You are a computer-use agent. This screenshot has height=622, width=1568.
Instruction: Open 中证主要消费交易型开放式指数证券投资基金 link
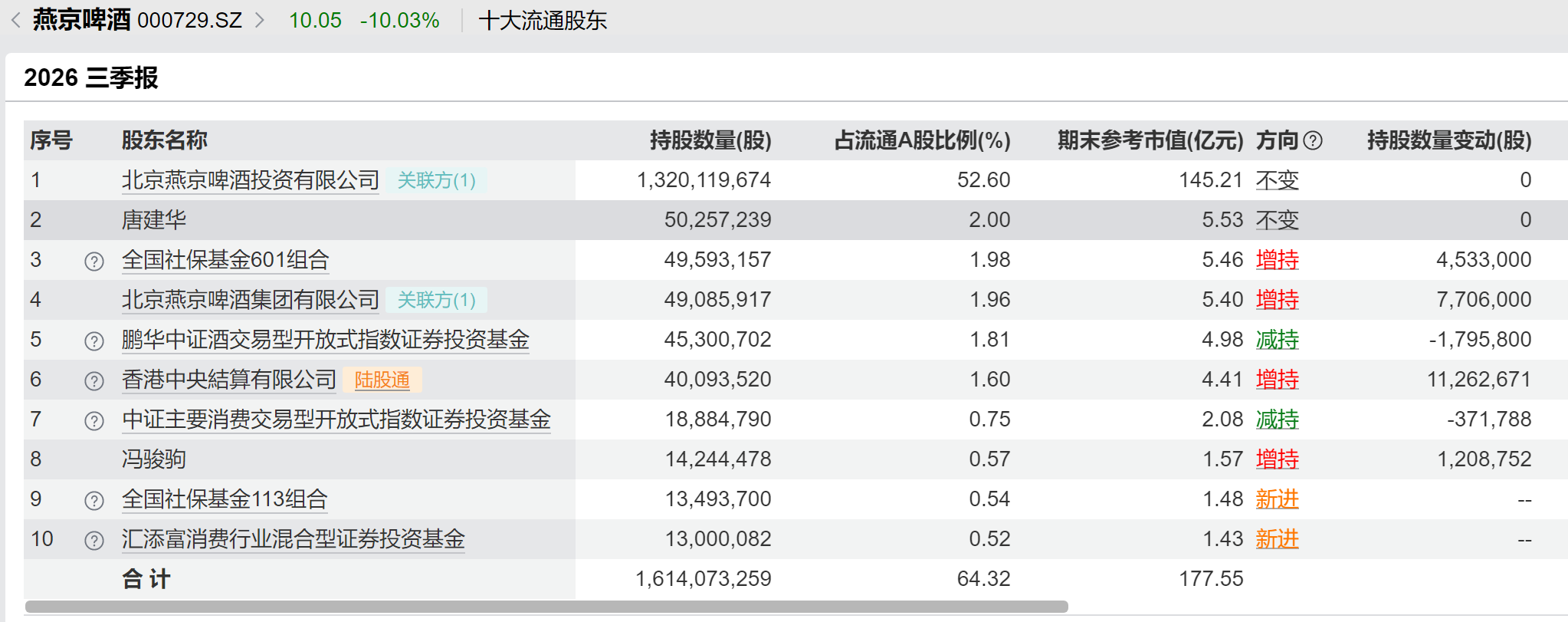336,420
